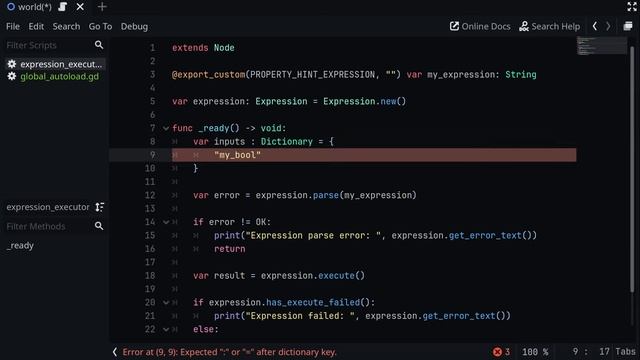Click the Filter Scripts search icon
This screenshot has width=640, height=360.
coord(99,45)
